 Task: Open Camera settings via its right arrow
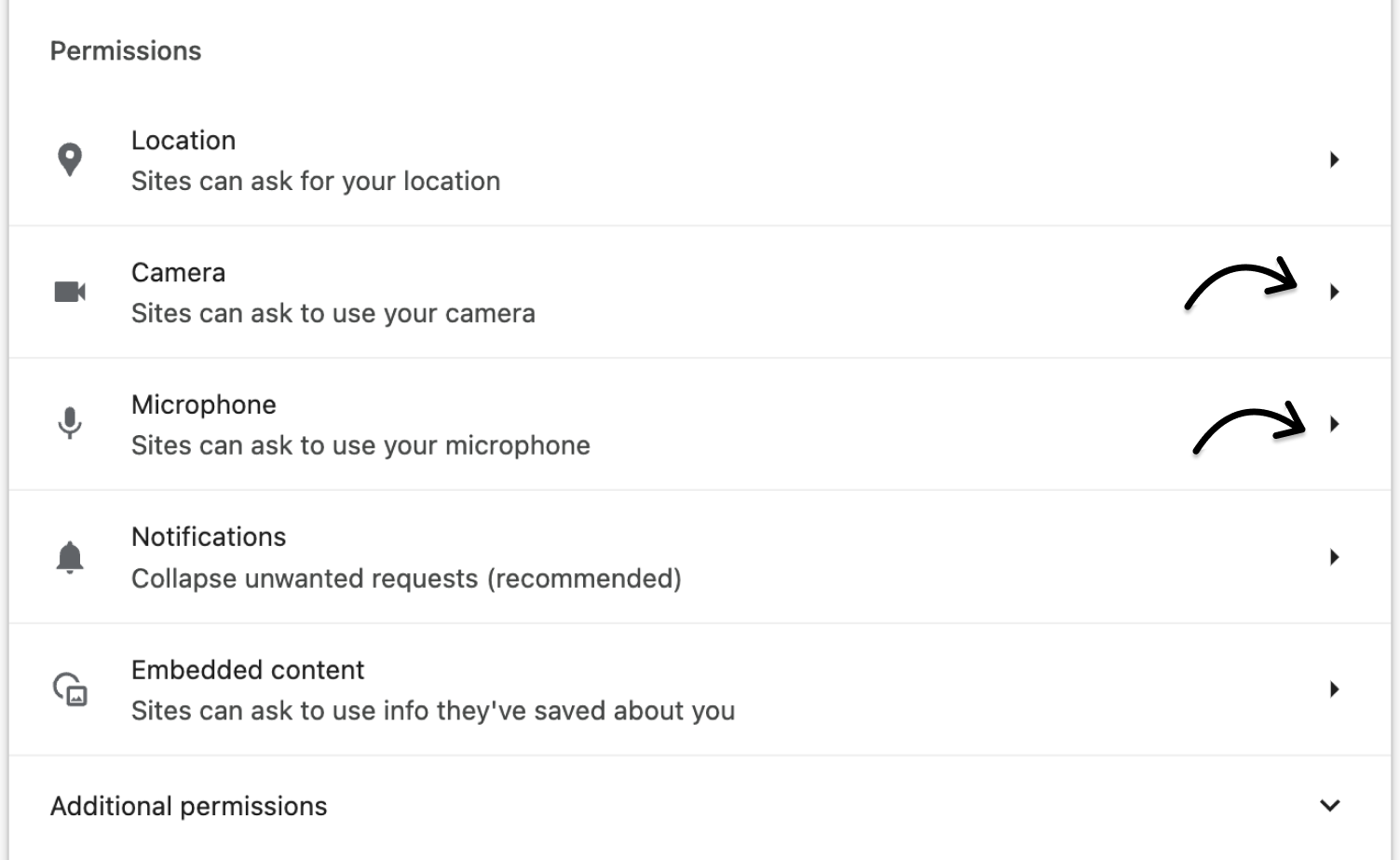point(1335,292)
